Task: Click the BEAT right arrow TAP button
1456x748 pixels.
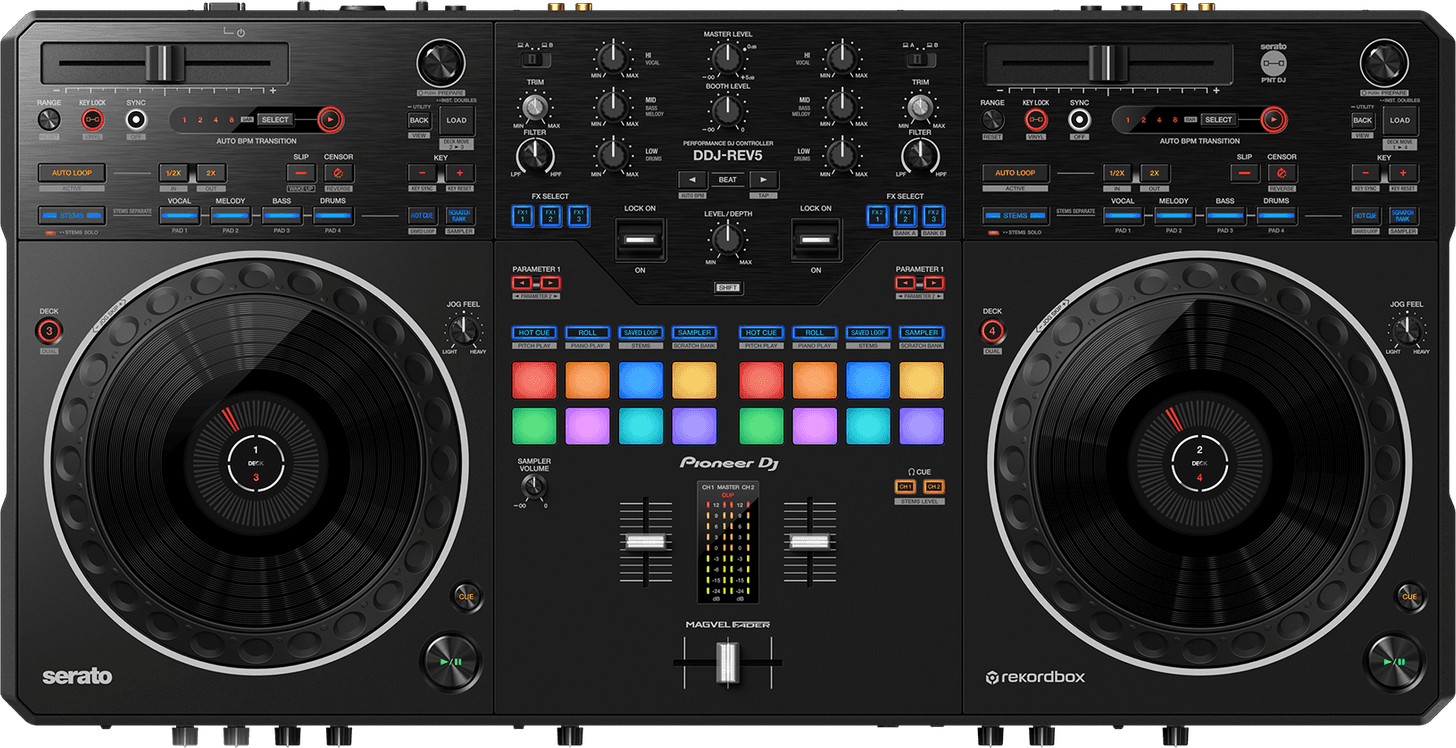Action: (x=763, y=180)
